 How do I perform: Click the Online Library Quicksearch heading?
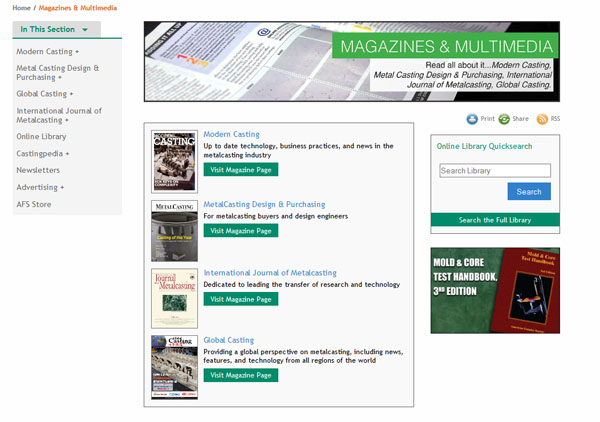(x=484, y=146)
